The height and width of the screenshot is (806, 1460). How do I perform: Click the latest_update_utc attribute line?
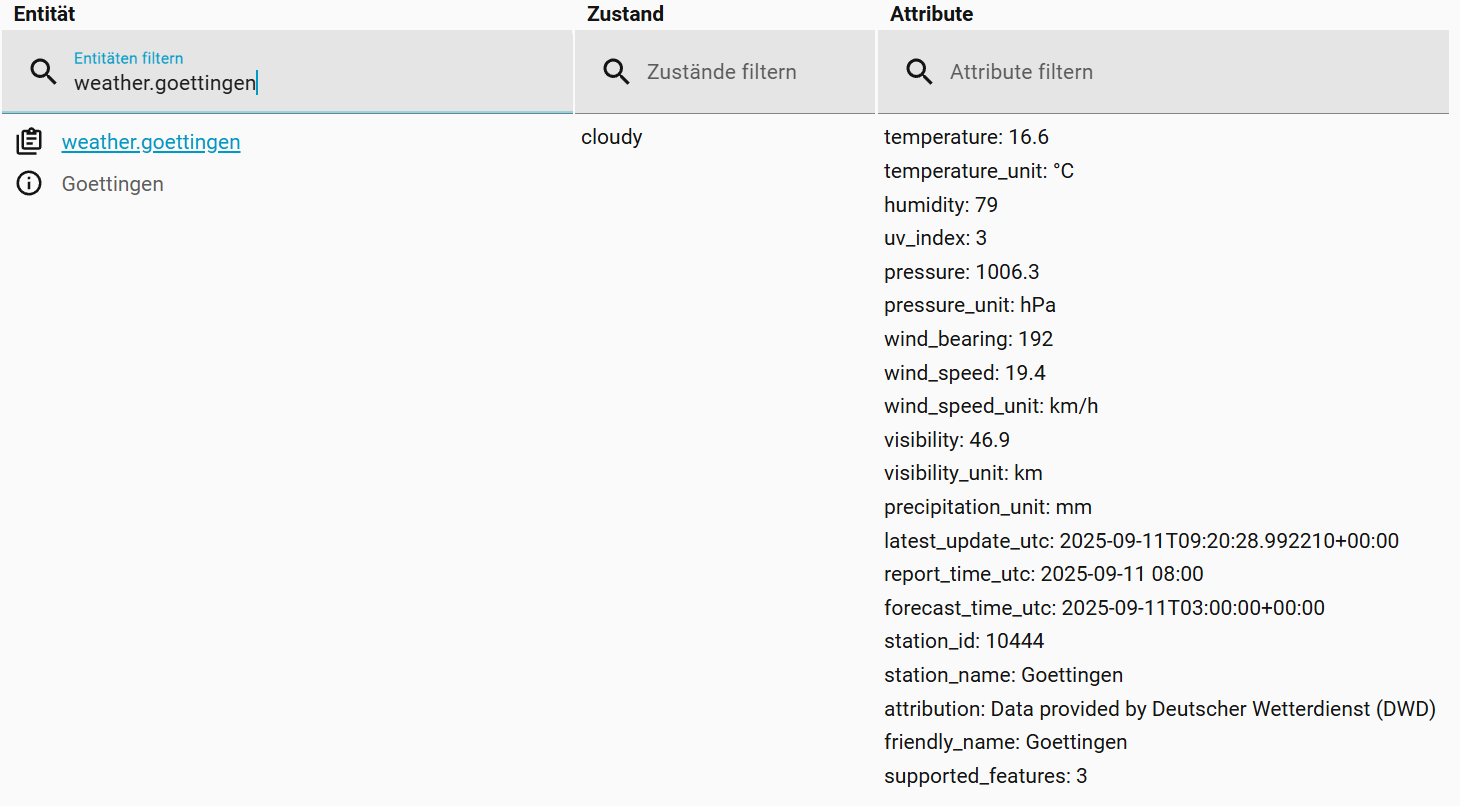pos(1141,541)
